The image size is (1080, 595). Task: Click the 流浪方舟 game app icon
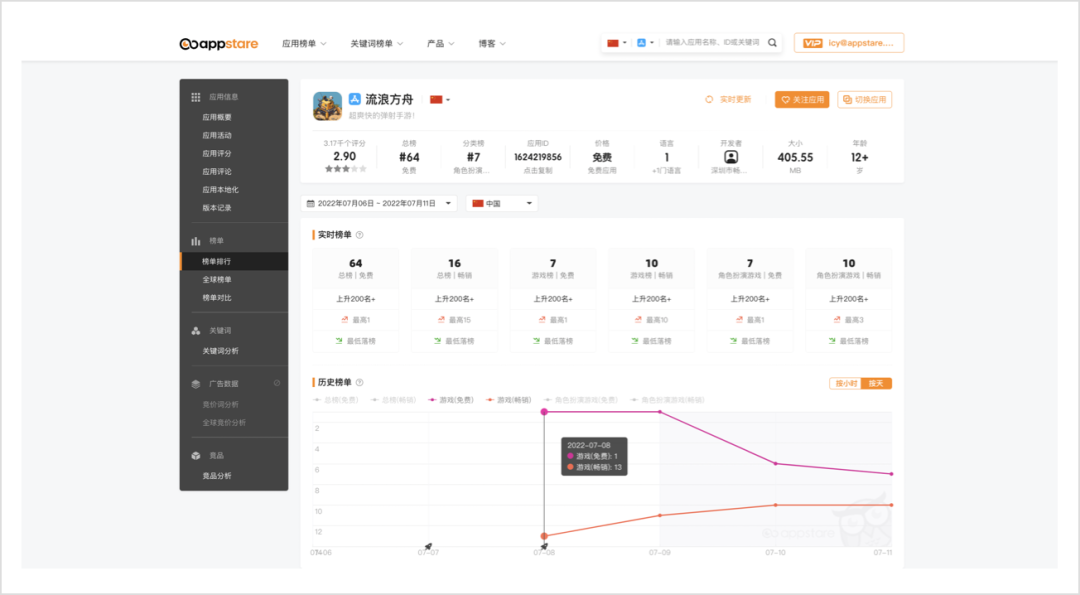pos(327,106)
